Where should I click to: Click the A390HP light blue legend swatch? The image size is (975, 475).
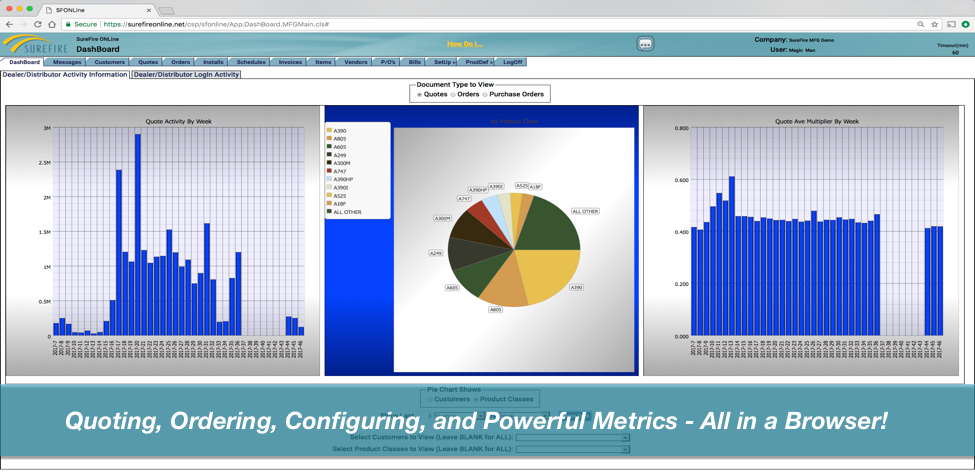tap(329, 179)
